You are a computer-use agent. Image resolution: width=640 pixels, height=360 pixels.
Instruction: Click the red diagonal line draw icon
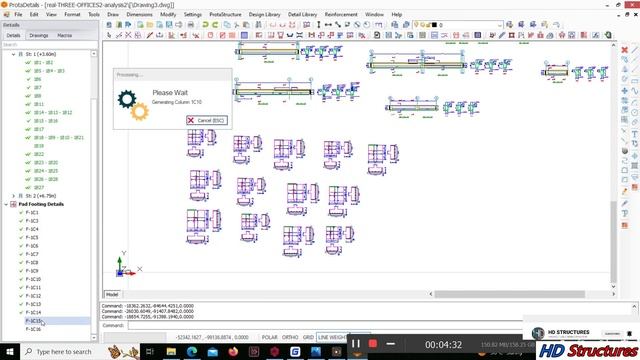click(150, 36)
